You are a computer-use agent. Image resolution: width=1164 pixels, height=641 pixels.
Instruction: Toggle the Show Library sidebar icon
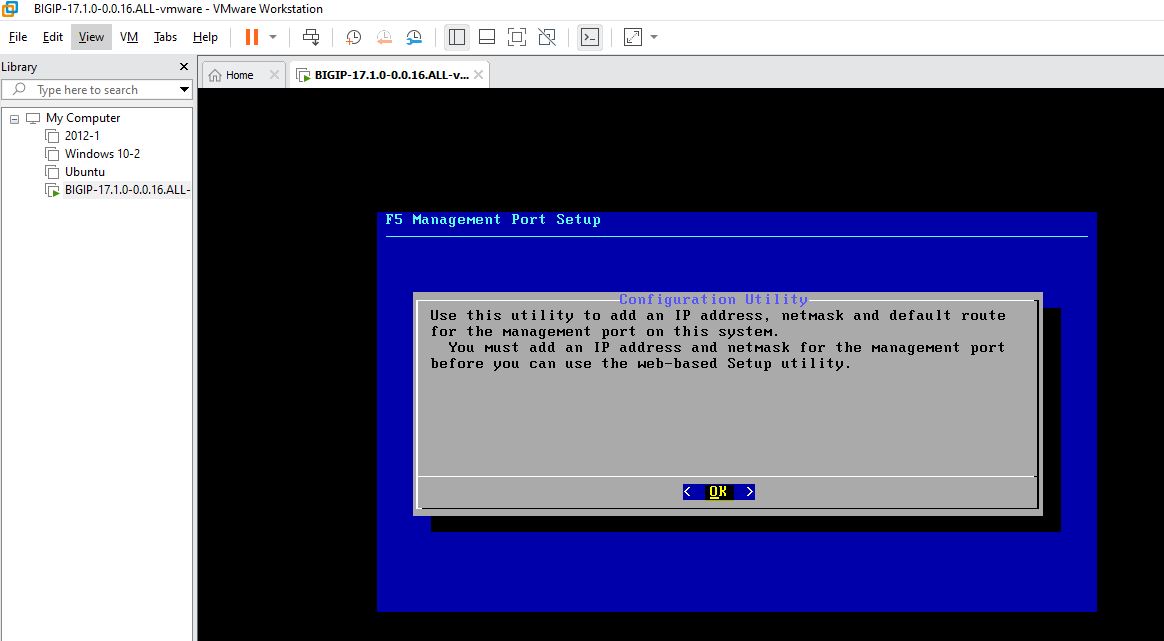(457, 37)
